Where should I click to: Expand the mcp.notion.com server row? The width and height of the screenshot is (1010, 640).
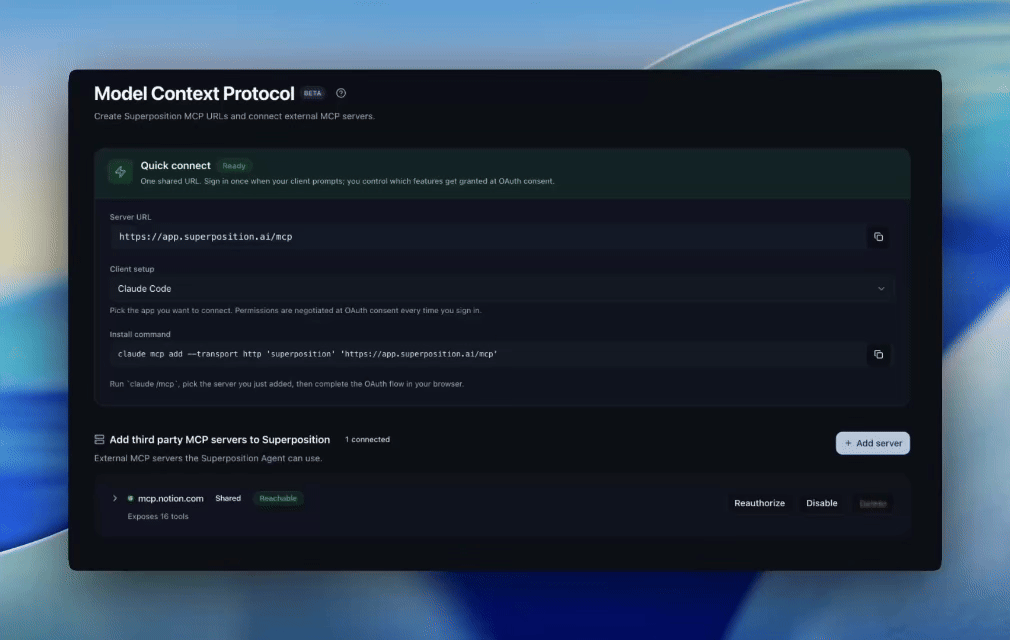[115, 498]
